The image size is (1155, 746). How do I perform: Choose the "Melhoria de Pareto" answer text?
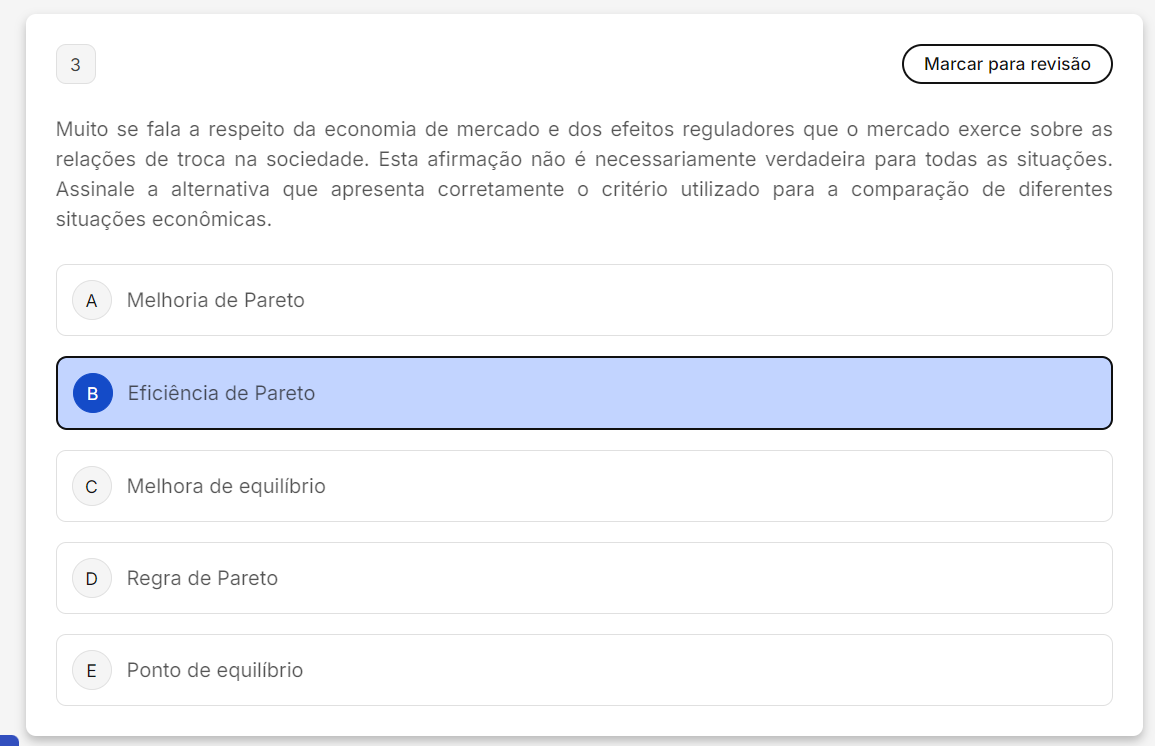(216, 300)
